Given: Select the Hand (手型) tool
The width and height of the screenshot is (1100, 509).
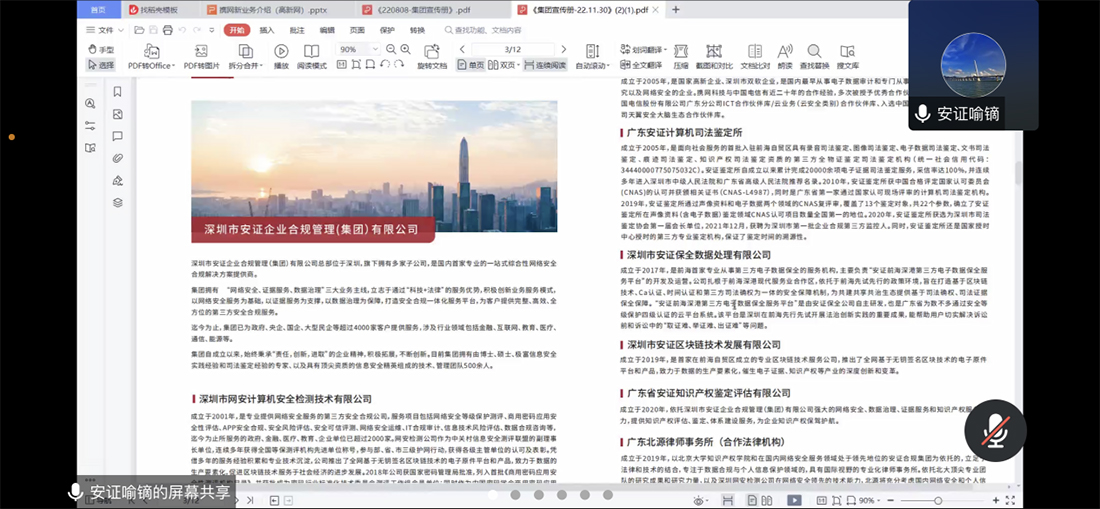Looking at the screenshot, I should (101, 50).
